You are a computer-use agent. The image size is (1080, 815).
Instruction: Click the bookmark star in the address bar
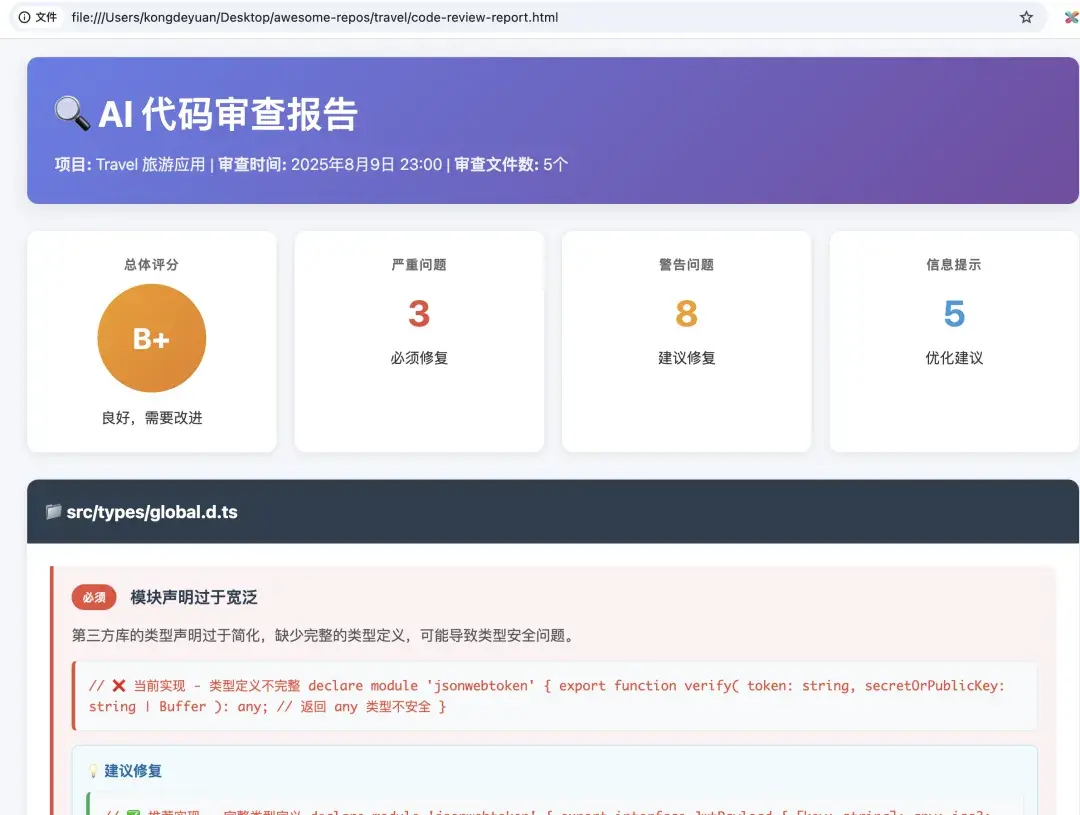click(x=1027, y=17)
